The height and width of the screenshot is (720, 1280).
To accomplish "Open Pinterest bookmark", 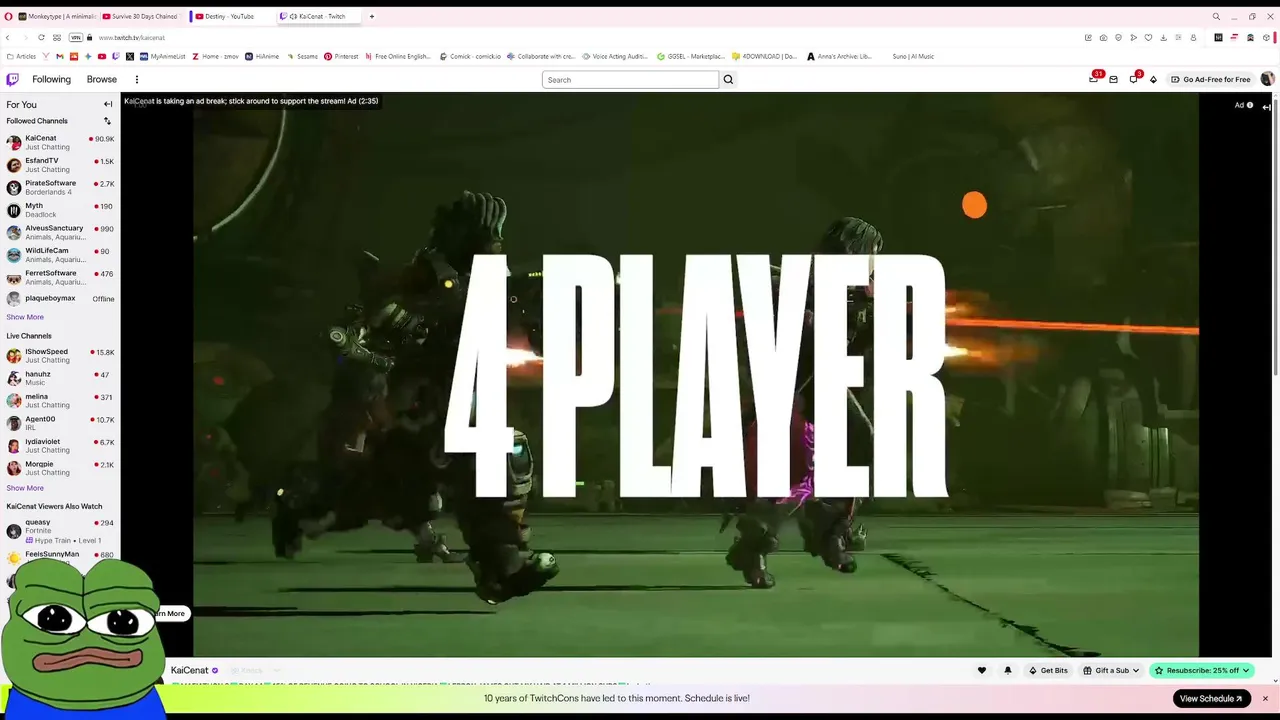I will pos(341,56).
